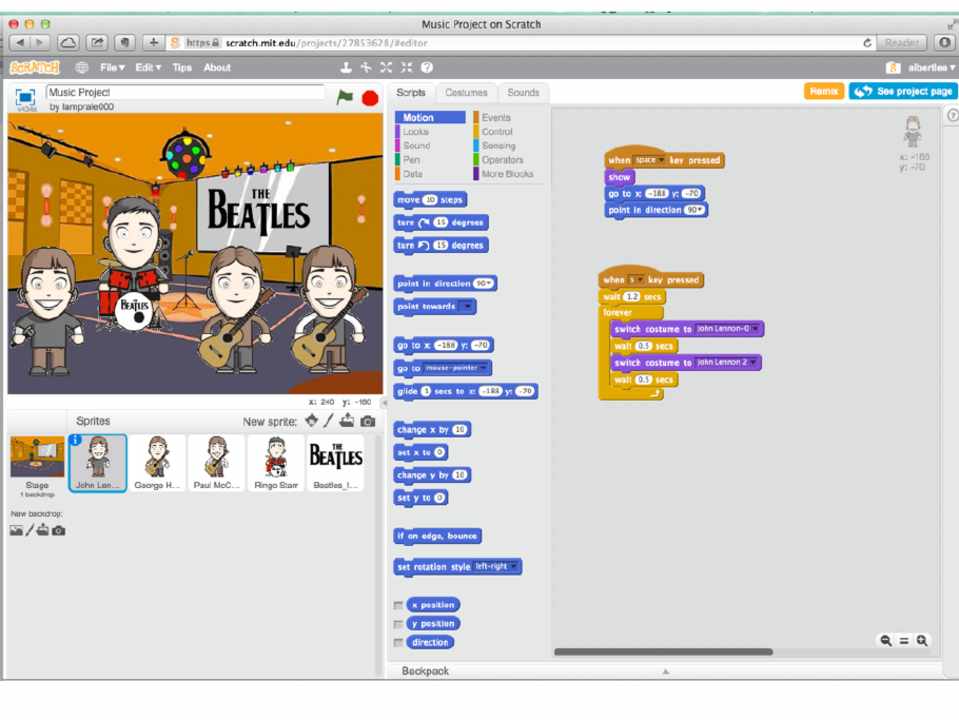Select the Ringo Starr sprite thumbnail
959x720 pixels.
tap(275, 463)
